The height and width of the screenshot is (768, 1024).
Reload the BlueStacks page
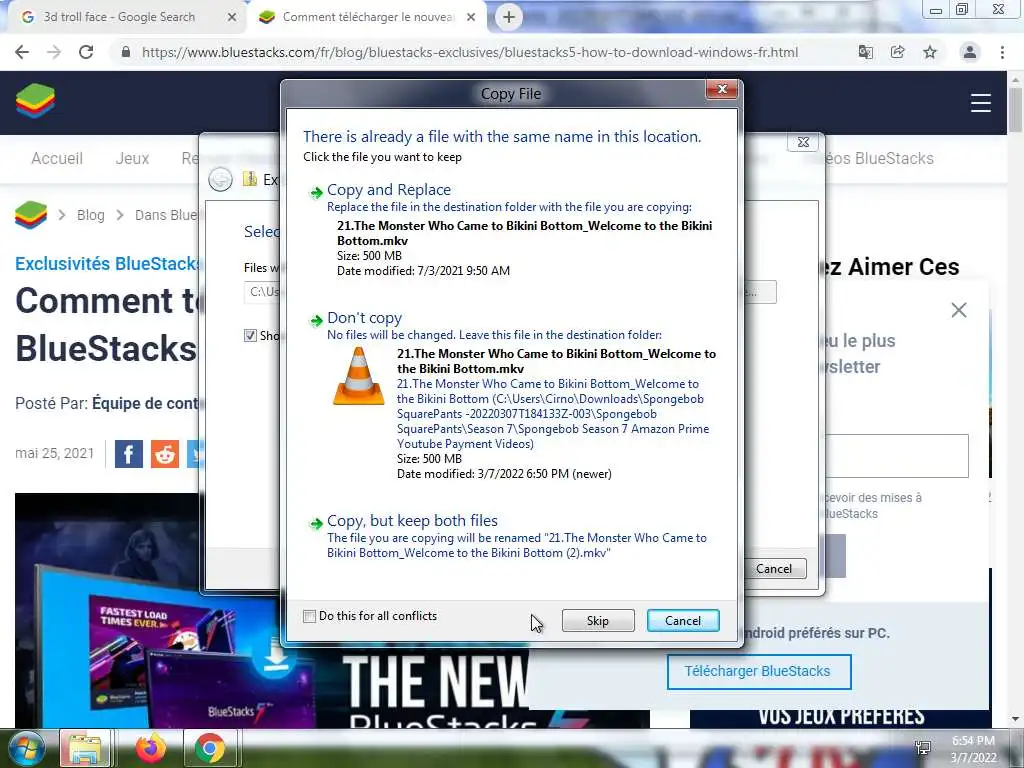point(86,52)
